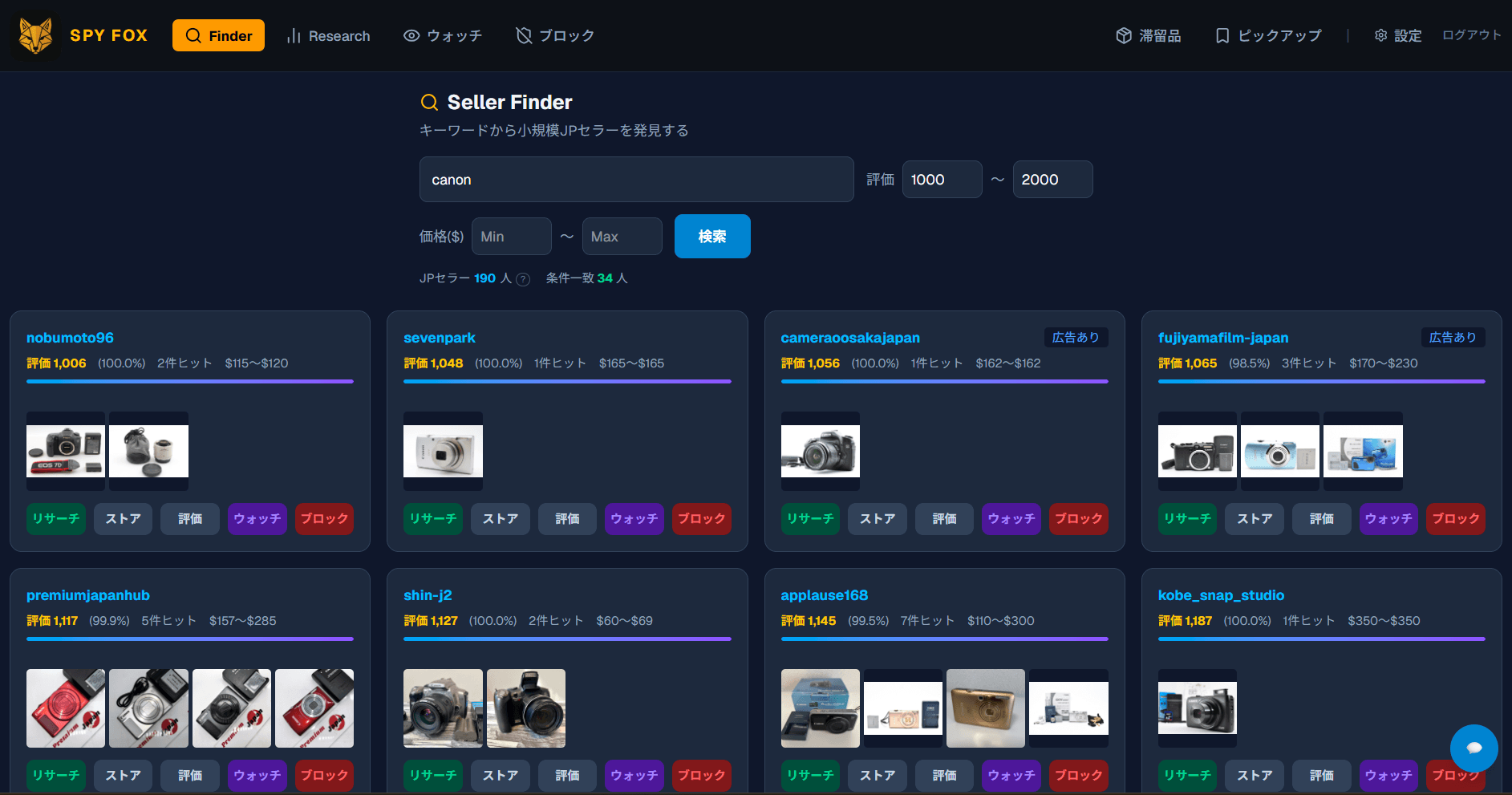
Task: Go to the ウォッチ menu item
Action: tap(443, 35)
